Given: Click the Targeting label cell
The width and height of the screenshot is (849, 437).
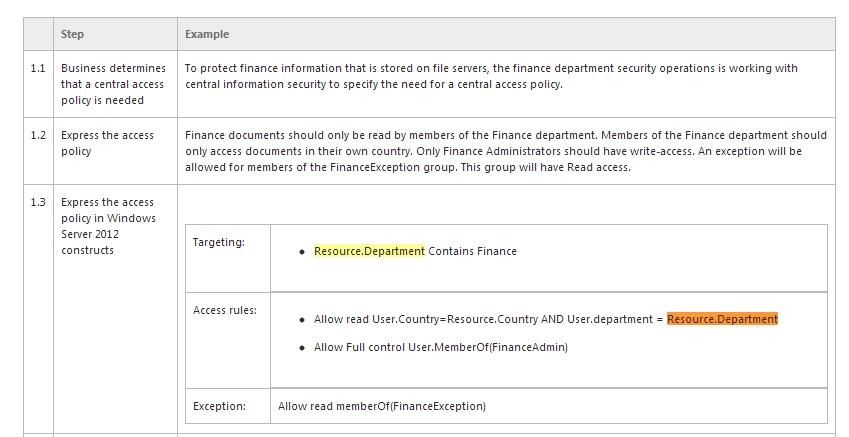Looking at the screenshot, I should point(228,258).
